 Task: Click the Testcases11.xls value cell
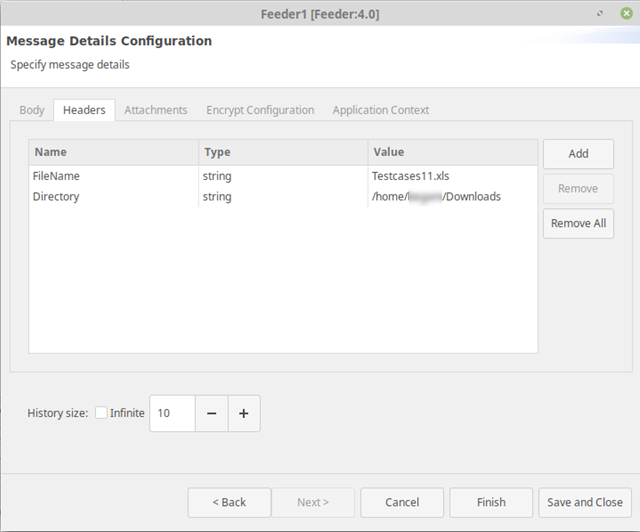(411, 176)
